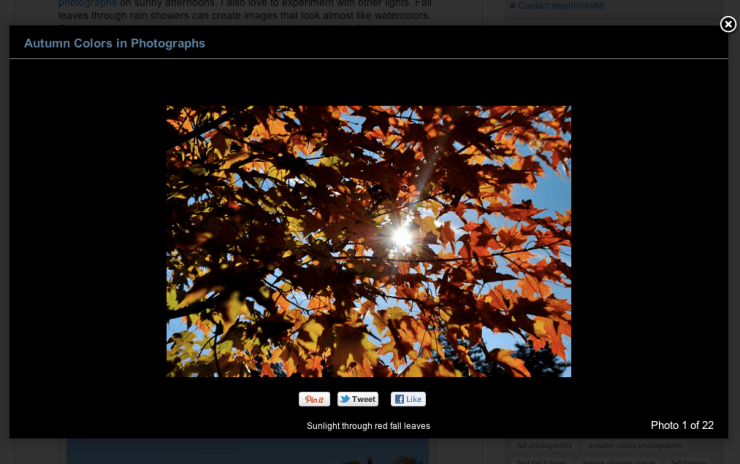Click the 'Photo 1 of 22' counter
Screen dimensions: 740x464
tap(682, 425)
